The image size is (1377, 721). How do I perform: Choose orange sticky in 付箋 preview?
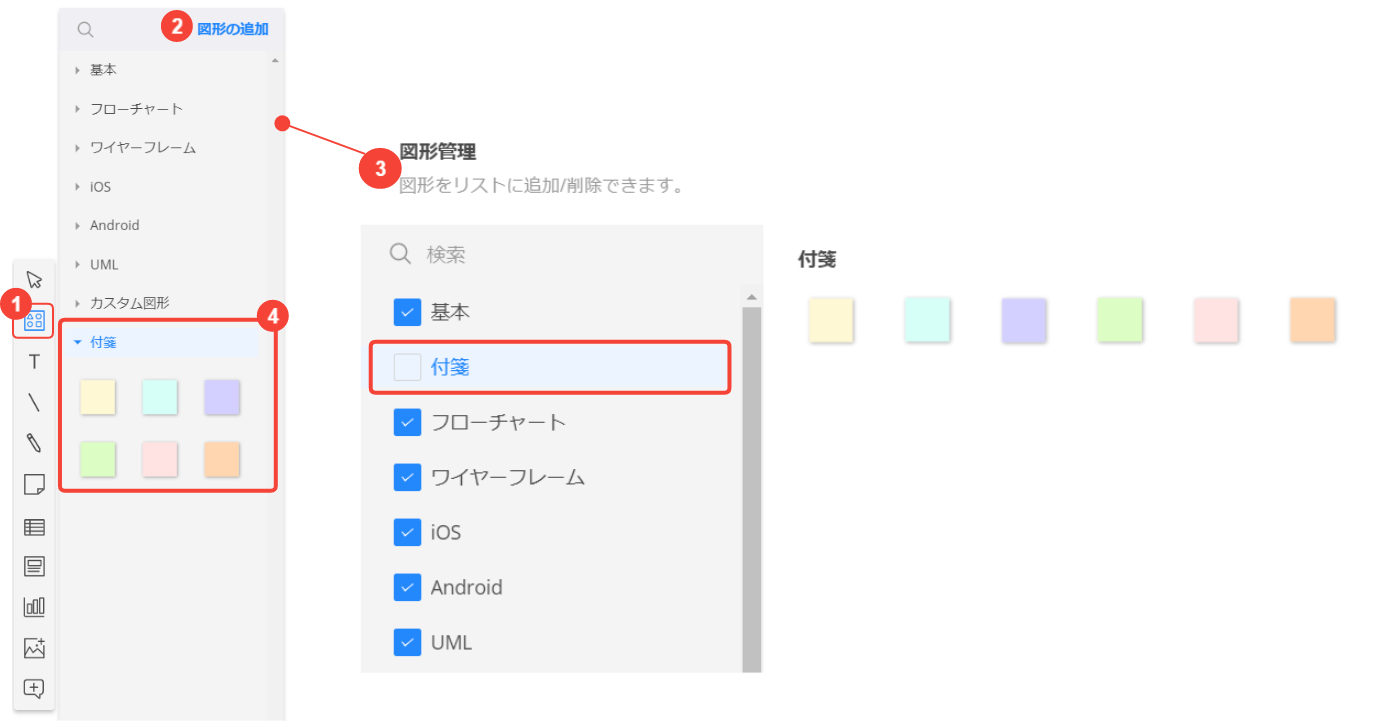(x=1313, y=320)
